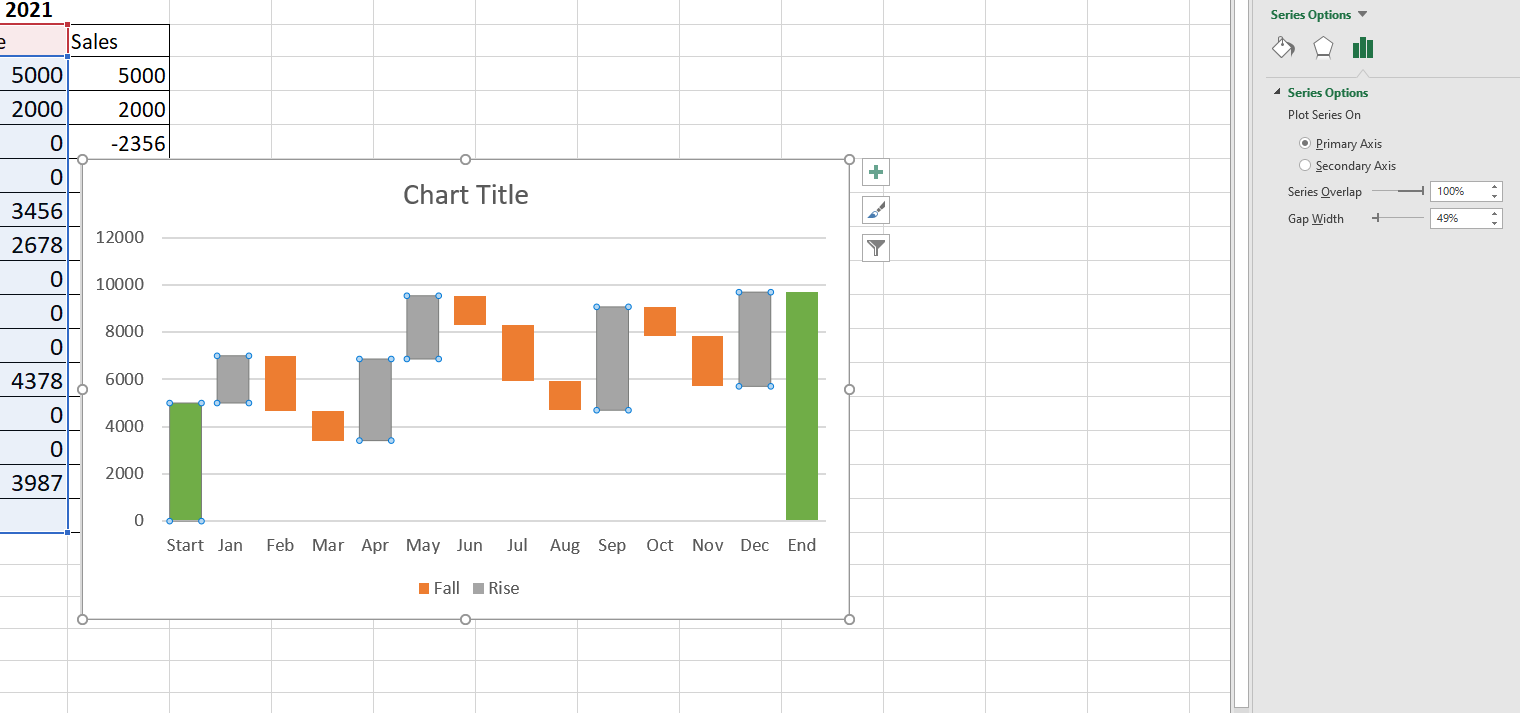Increase Series Overlap with up stepper

point(1494,187)
